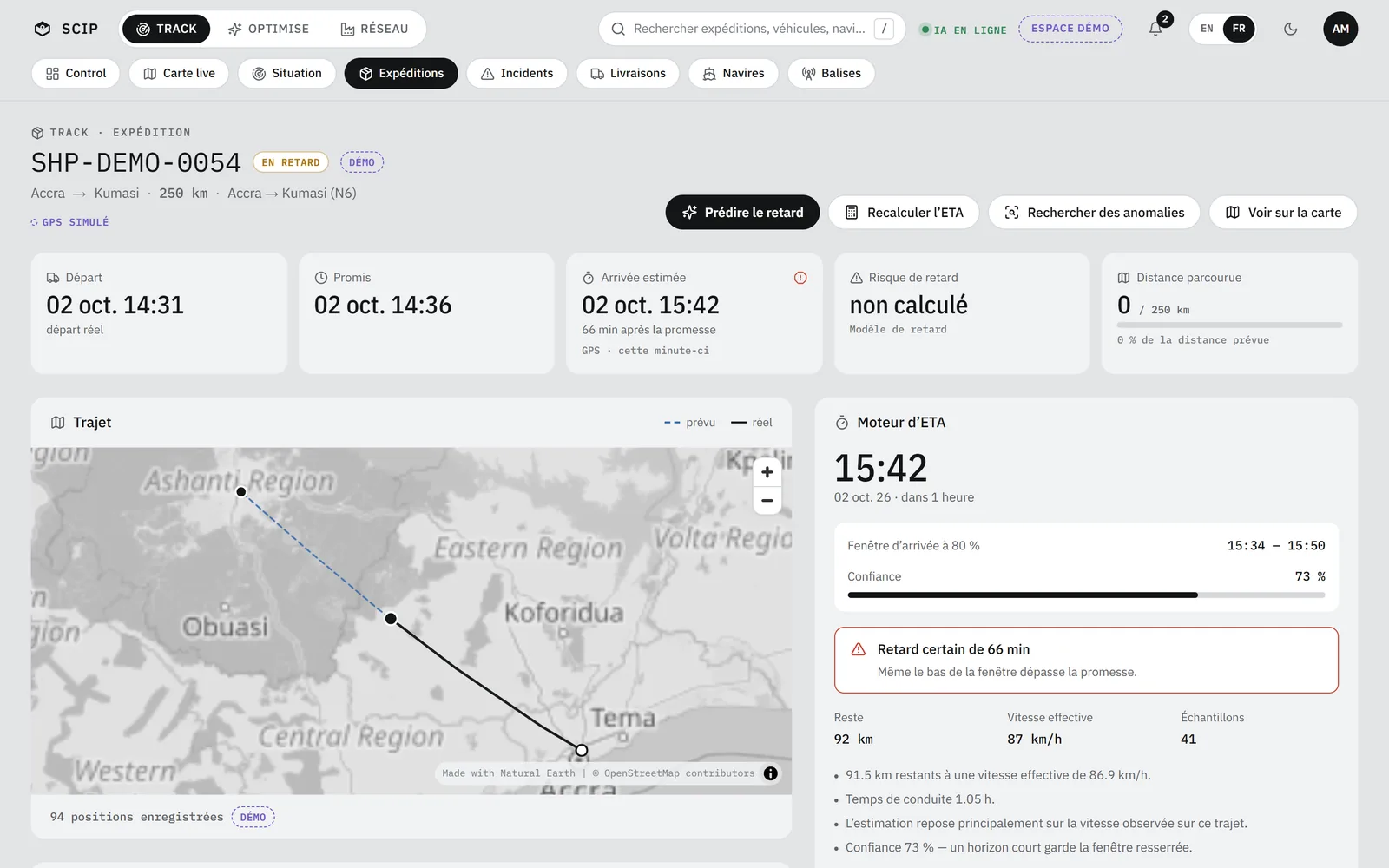Open the Control tab
The height and width of the screenshot is (868, 1389).
(76, 73)
